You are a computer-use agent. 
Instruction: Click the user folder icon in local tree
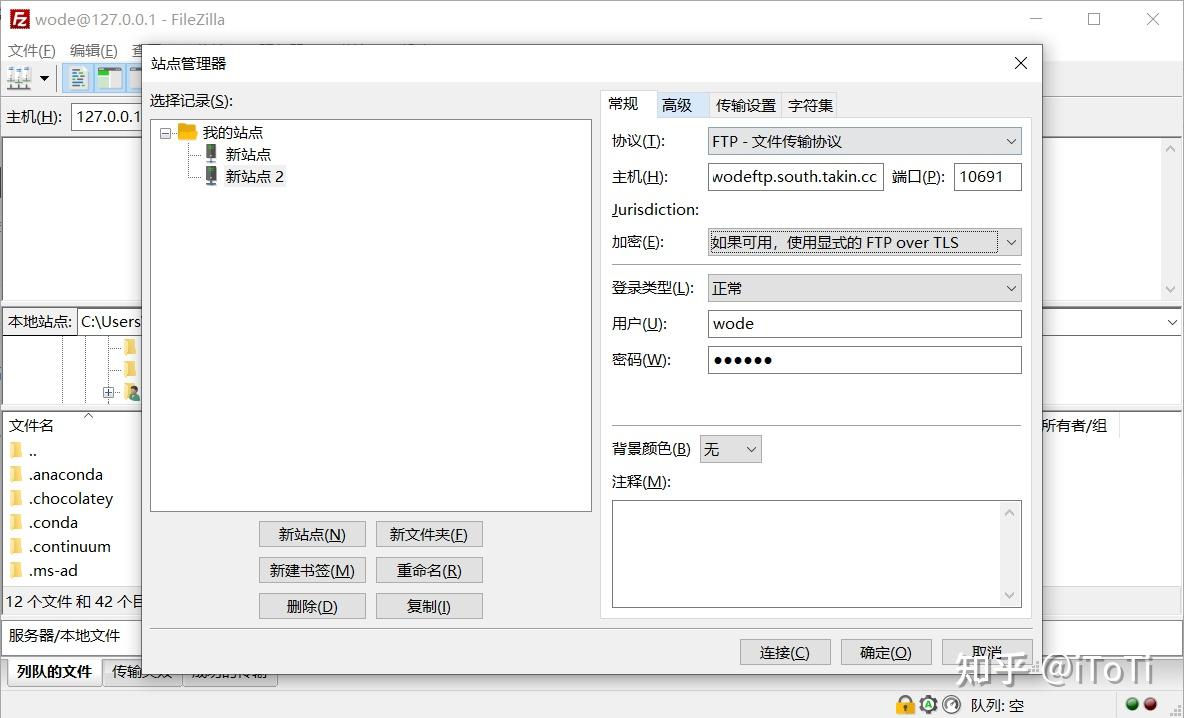(x=133, y=392)
